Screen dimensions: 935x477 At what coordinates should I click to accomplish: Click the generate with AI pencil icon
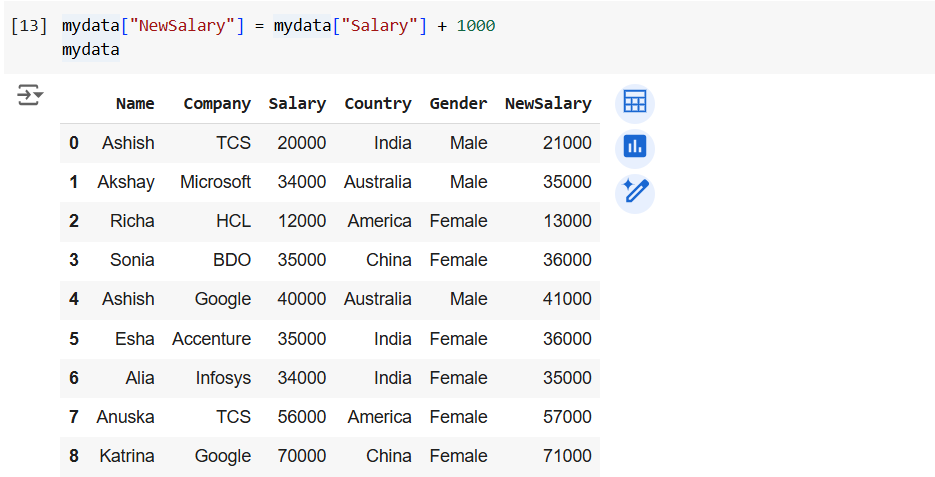634,191
